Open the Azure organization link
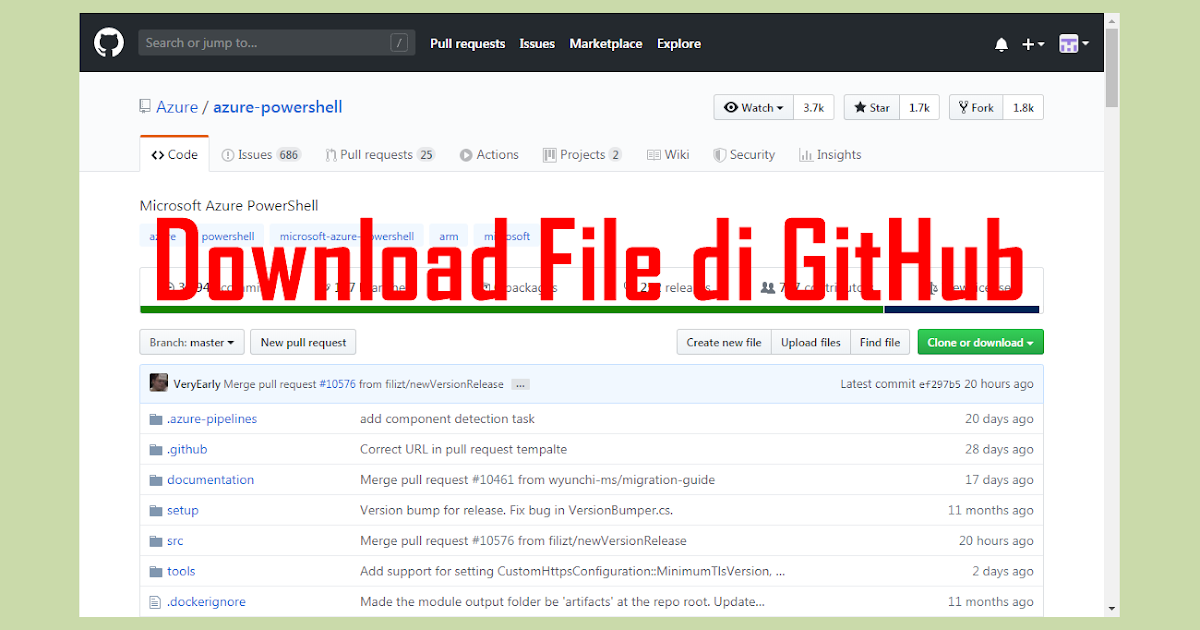Image resolution: width=1200 pixels, height=630 pixels. coord(177,107)
